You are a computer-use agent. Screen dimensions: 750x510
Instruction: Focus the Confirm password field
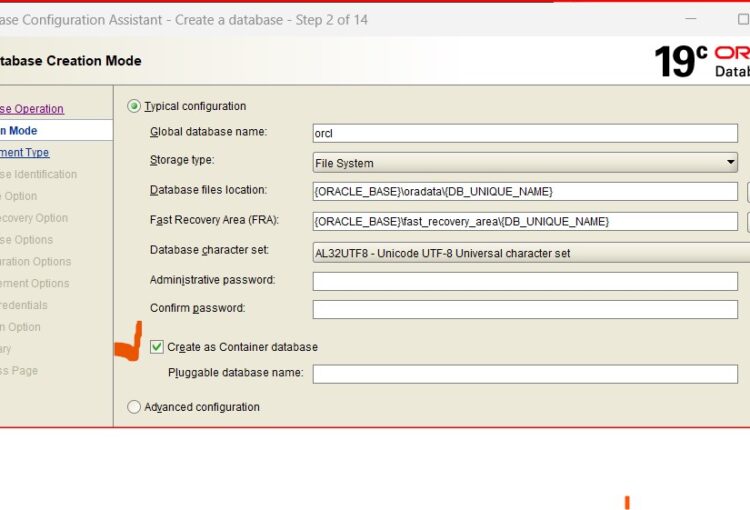pyautogui.click(x=525, y=309)
